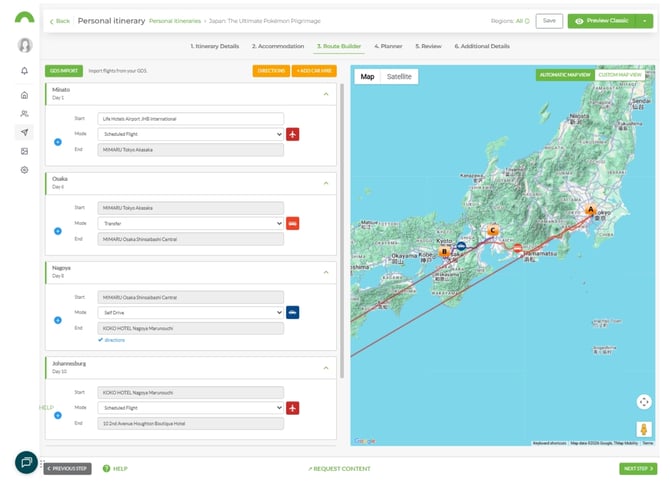The height and width of the screenshot is (482, 670).
Task: Switch map to Satellite view
Action: (399, 76)
